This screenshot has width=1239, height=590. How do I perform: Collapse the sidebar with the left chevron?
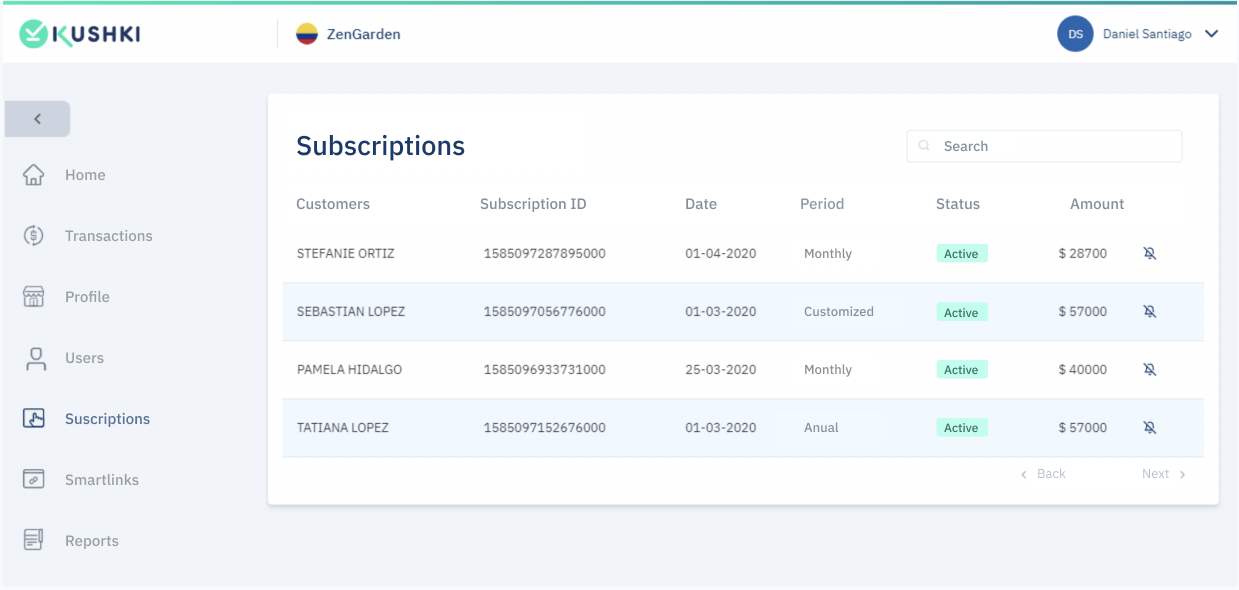tap(37, 118)
